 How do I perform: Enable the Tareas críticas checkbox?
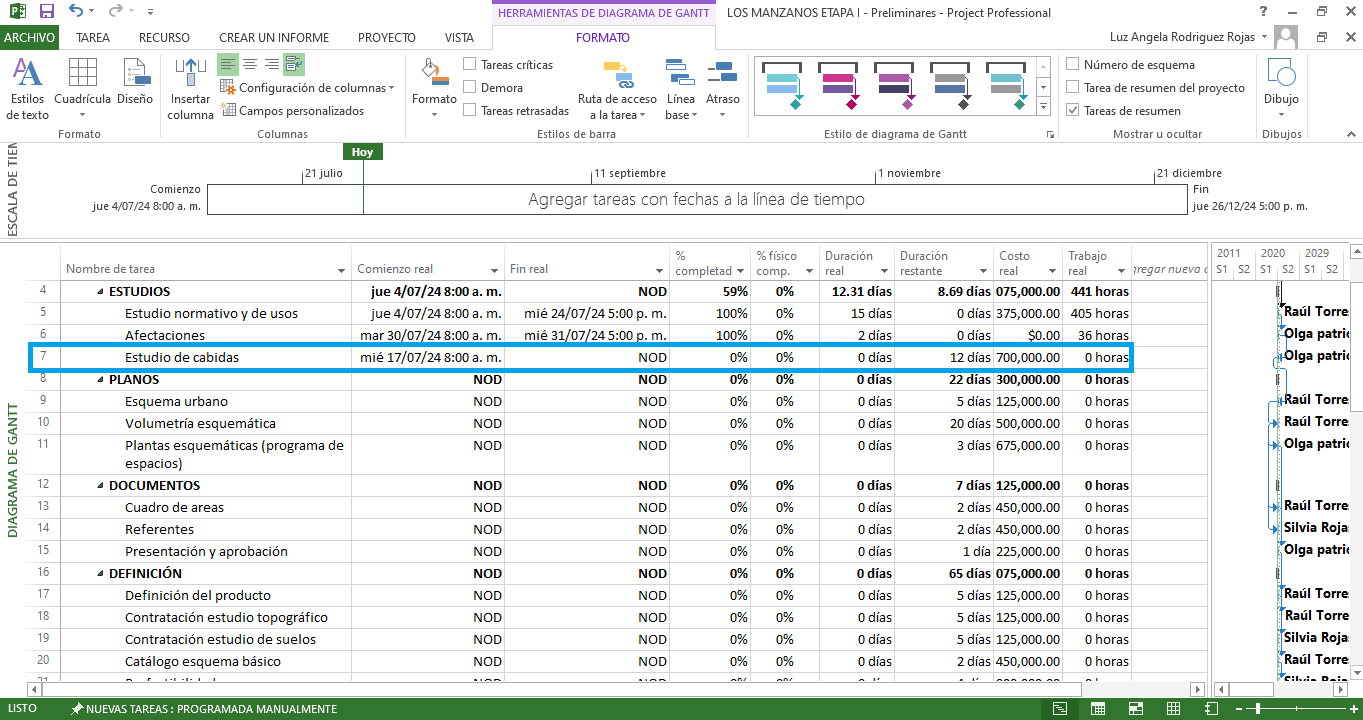470,65
